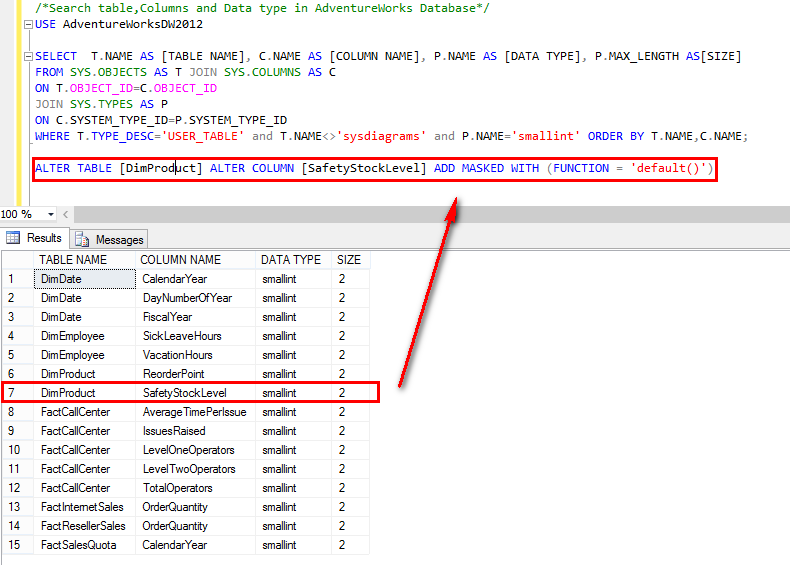Click the top-left select-all grid corner
The height and width of the screenshot is (565, 790).
coord(16,260)
